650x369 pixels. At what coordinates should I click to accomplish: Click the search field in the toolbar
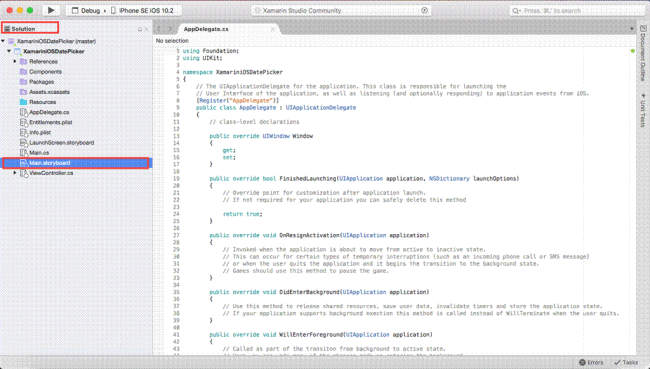[x=576, y=11]
